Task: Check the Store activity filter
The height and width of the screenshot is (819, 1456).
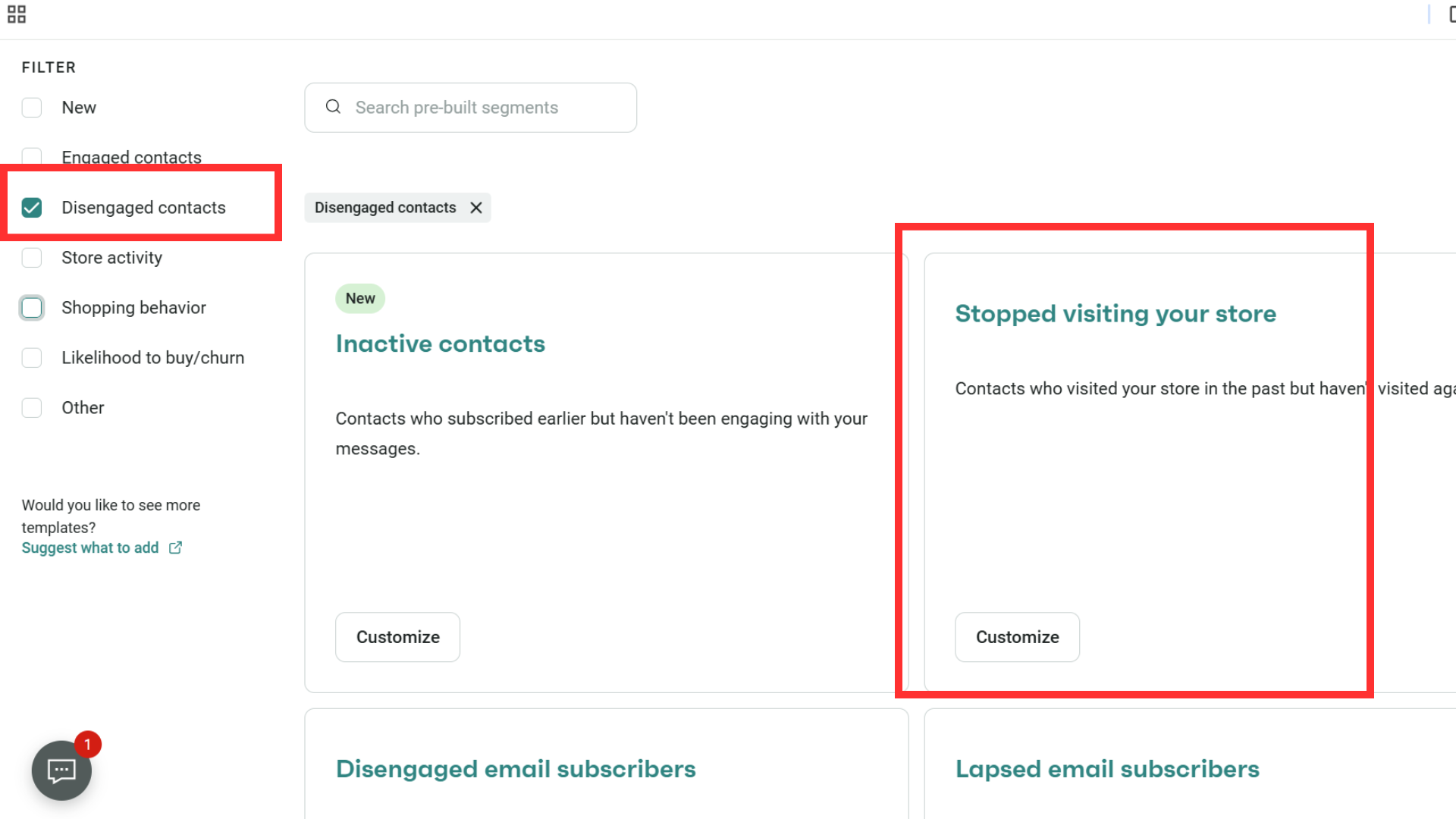Action: 32,258
